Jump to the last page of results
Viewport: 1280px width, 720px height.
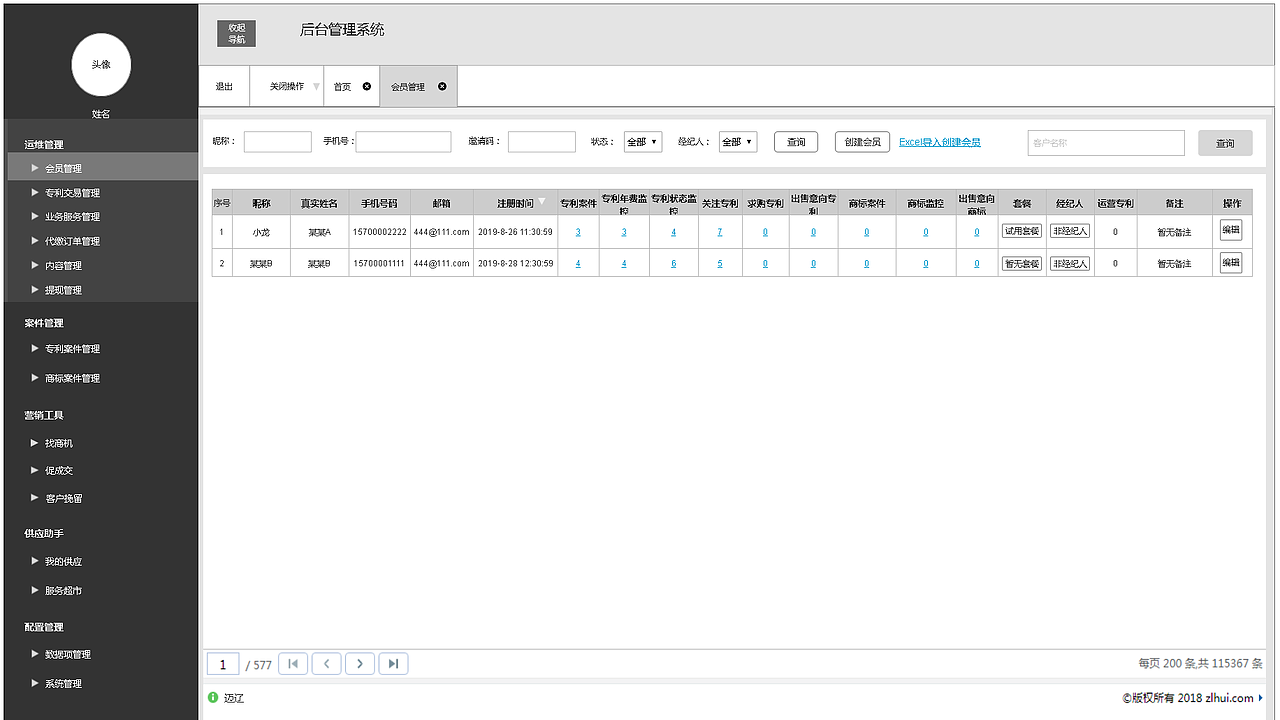point(393,663)
